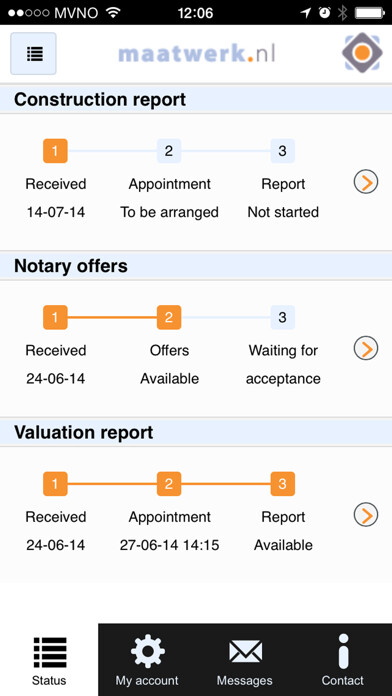Select step 3 Report in Construction report

coord(283,151)
